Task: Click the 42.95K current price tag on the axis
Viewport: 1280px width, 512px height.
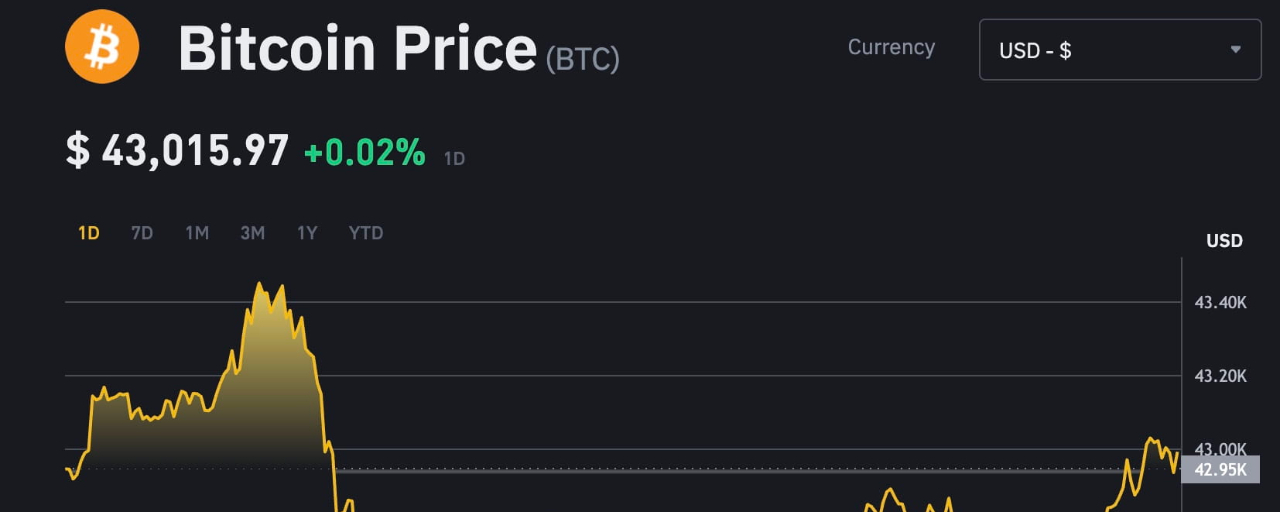Action: tap(1221, 470)
